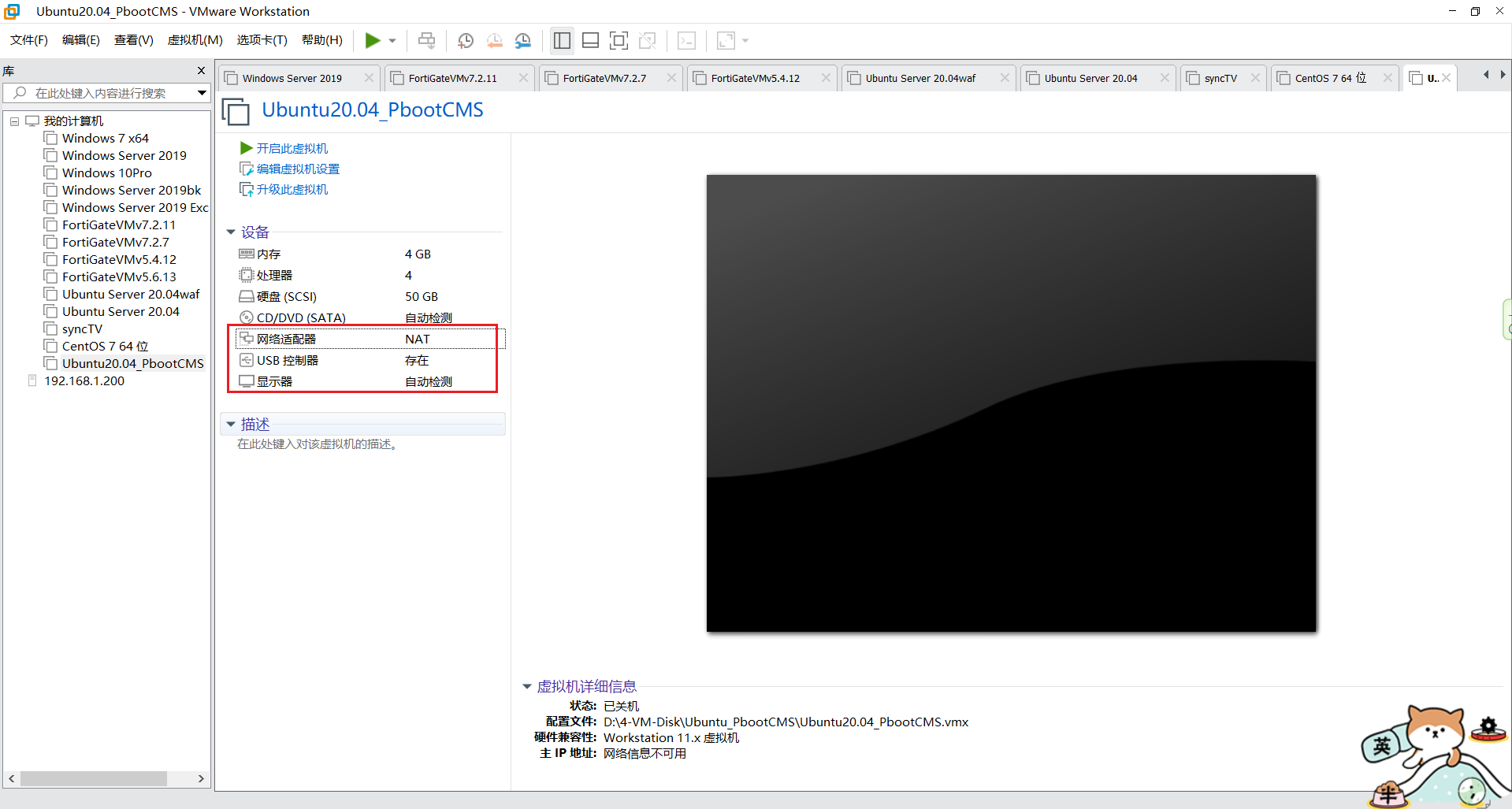Close the CentOS 7 64 位 tab
The width and height of the screenshot is (1512, 809).
pyautogui.click(x=1388, y=78)
